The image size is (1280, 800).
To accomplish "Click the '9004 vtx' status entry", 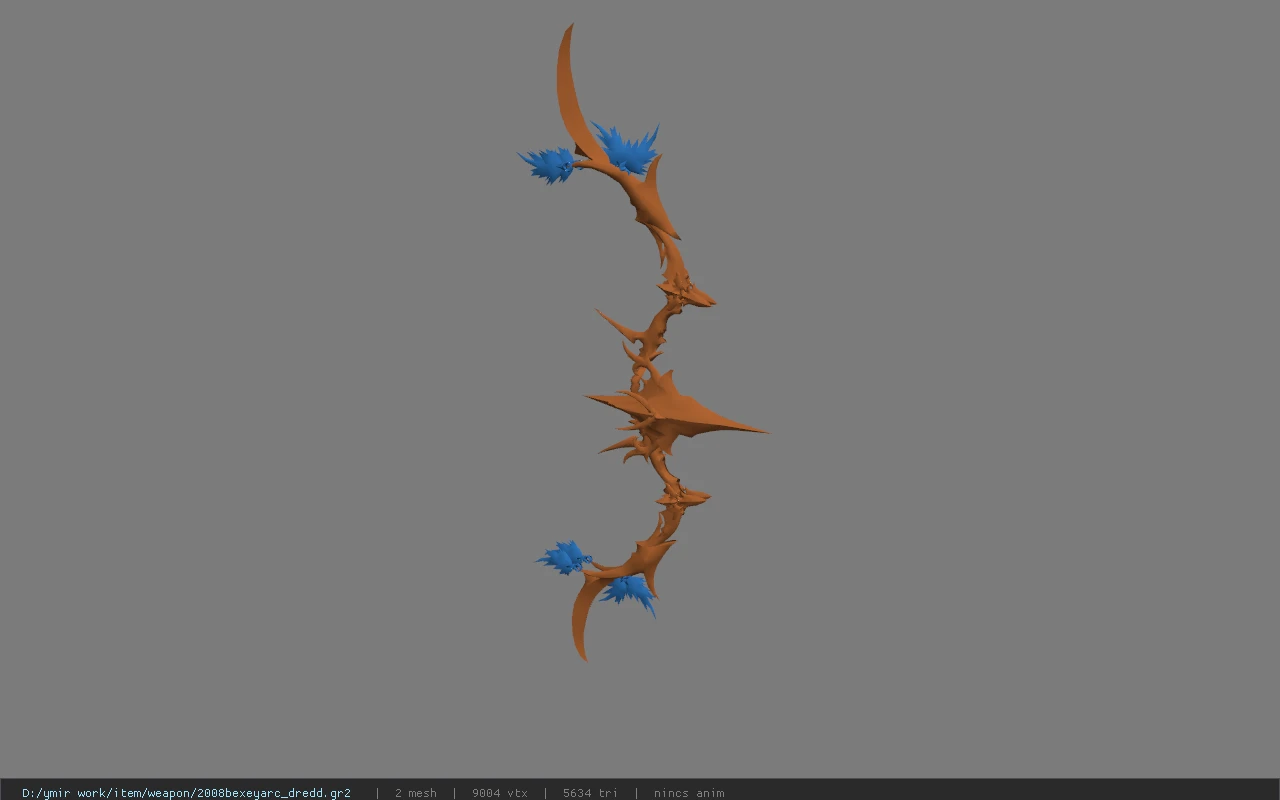I will (500, 793).
